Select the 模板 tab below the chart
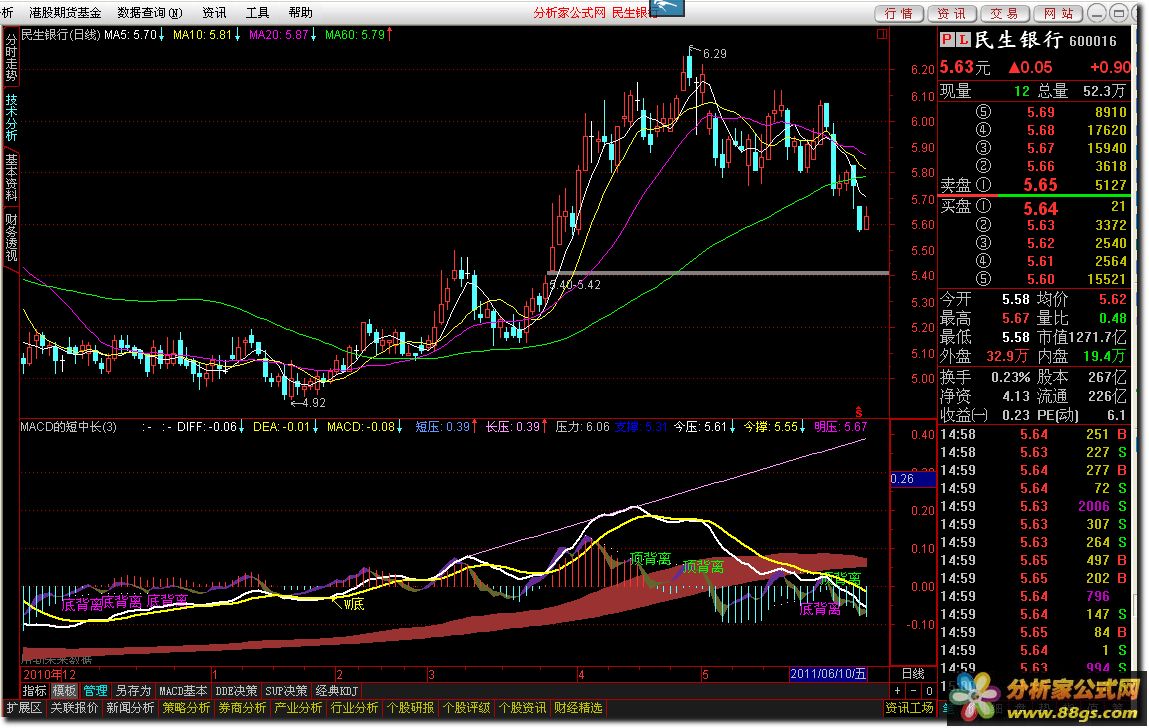The height and width of the screenshot is (728, 1149). click(x=64, y=691)
